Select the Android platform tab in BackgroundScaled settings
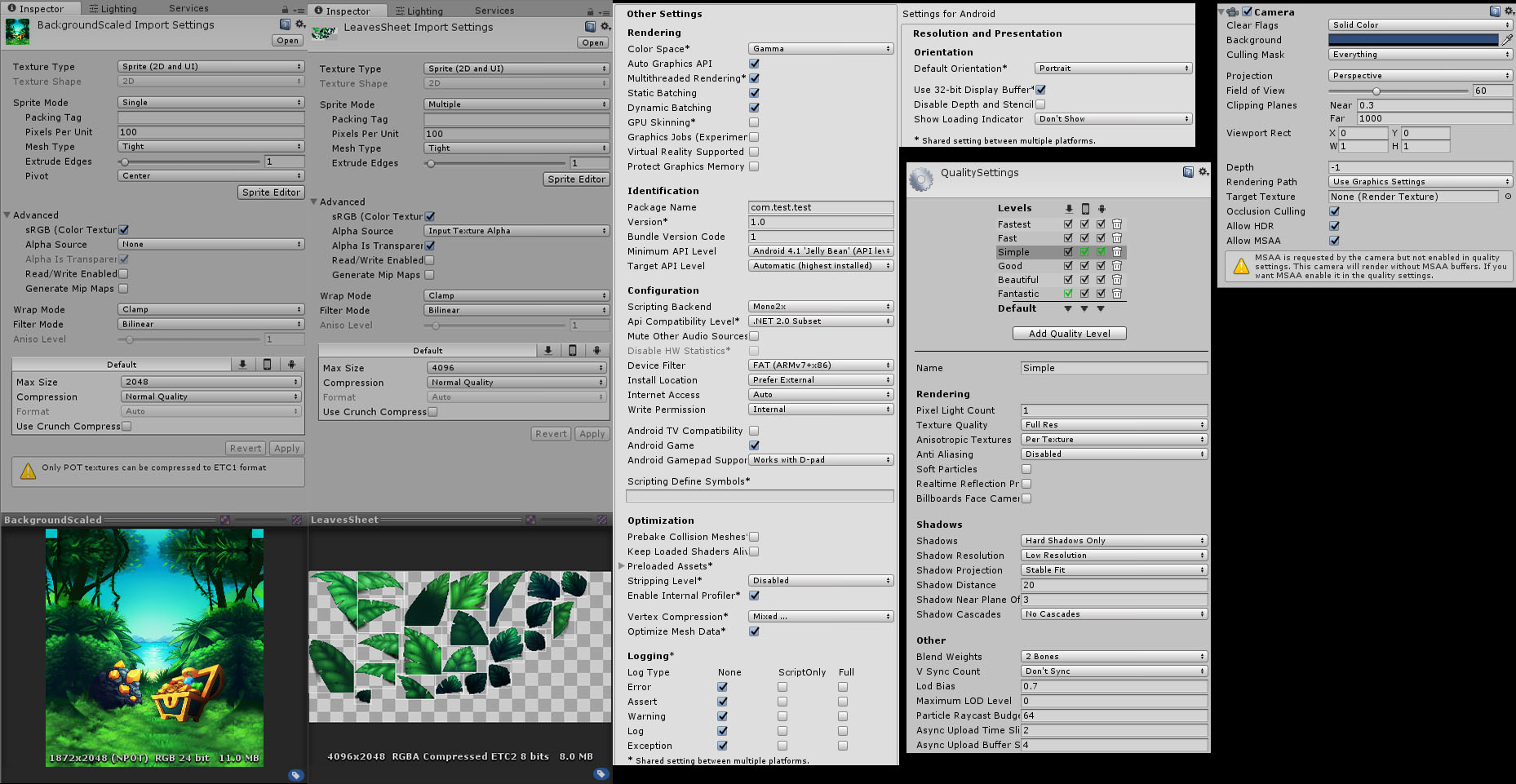The image size is (1516, 784). point(291,365)
